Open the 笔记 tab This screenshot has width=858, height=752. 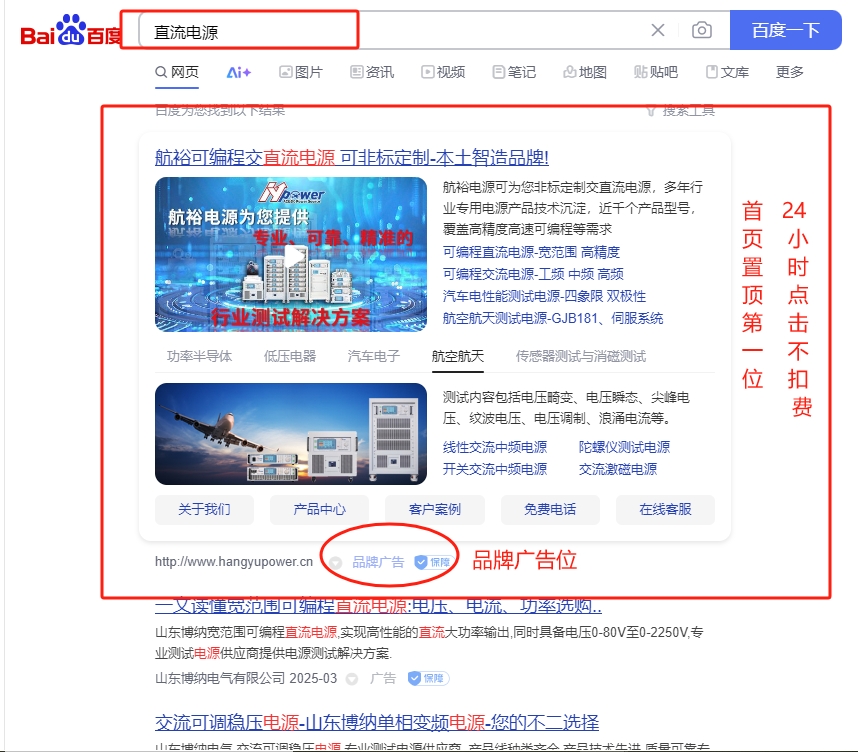coord(514,72)
